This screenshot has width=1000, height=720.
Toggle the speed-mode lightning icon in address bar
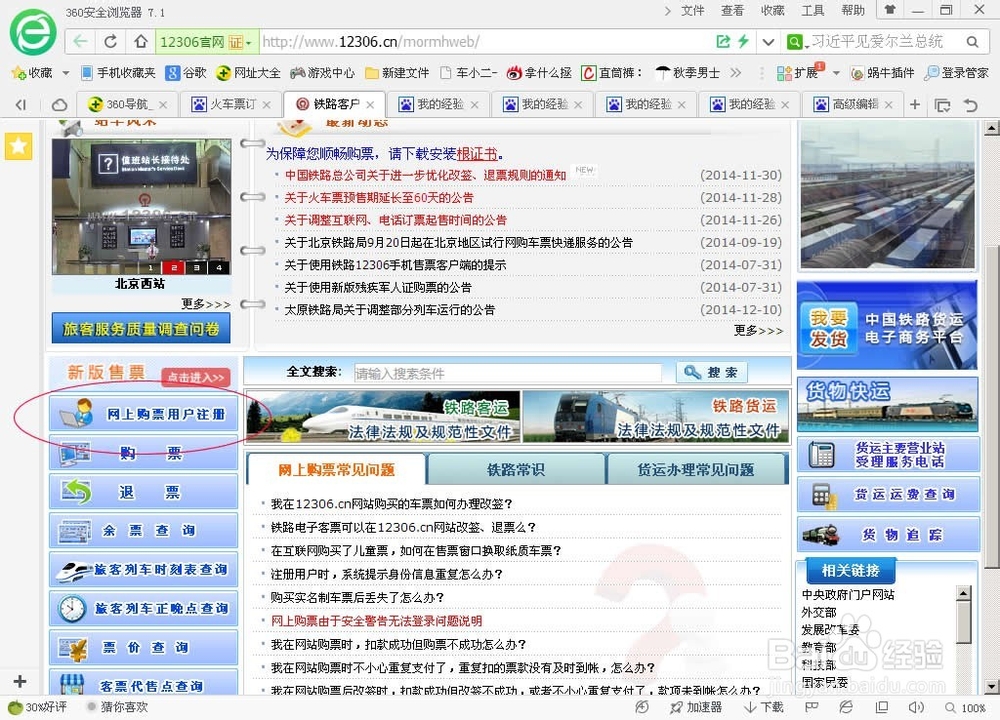coord(744,42)
